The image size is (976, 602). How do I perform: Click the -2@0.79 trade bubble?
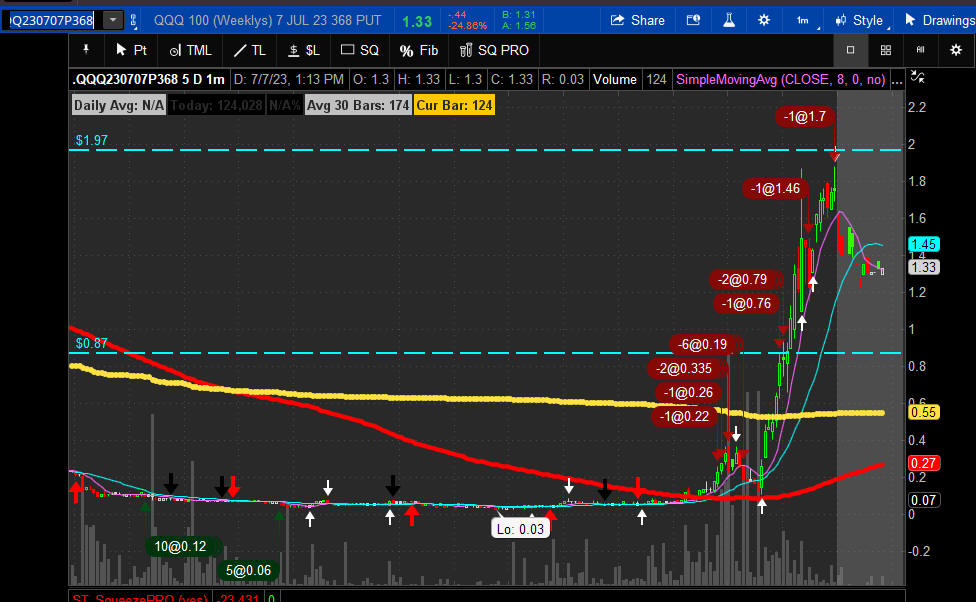743,280
